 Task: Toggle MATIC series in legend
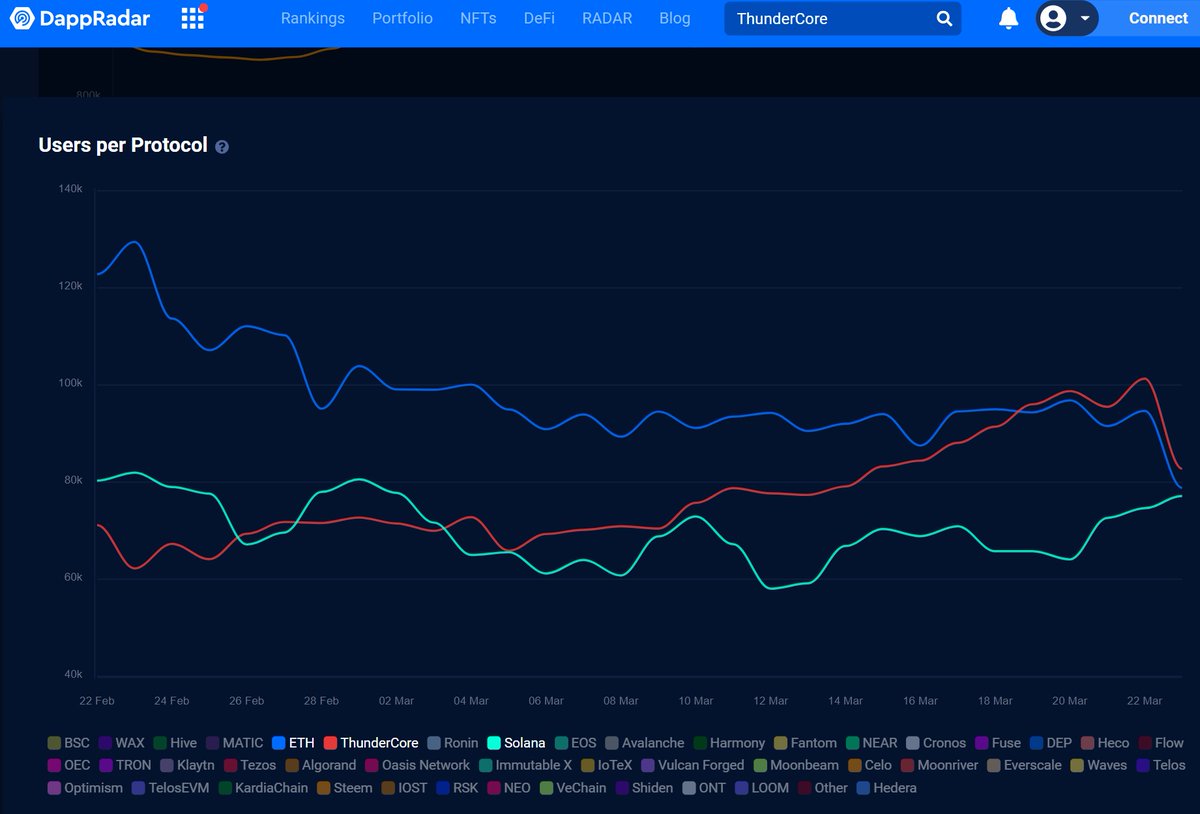click(x=235, y=743)
